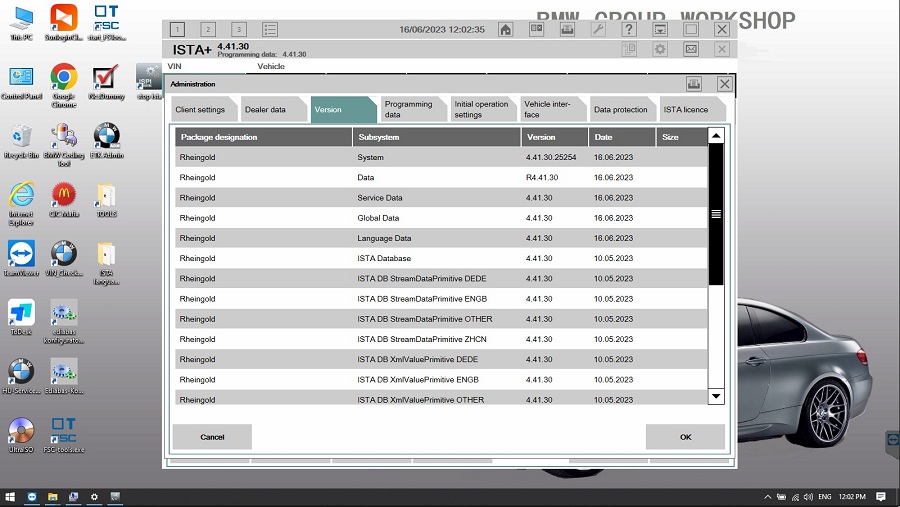900x507 pixels.
Task: Select operation step 3 box
Action: click(239, 29)
